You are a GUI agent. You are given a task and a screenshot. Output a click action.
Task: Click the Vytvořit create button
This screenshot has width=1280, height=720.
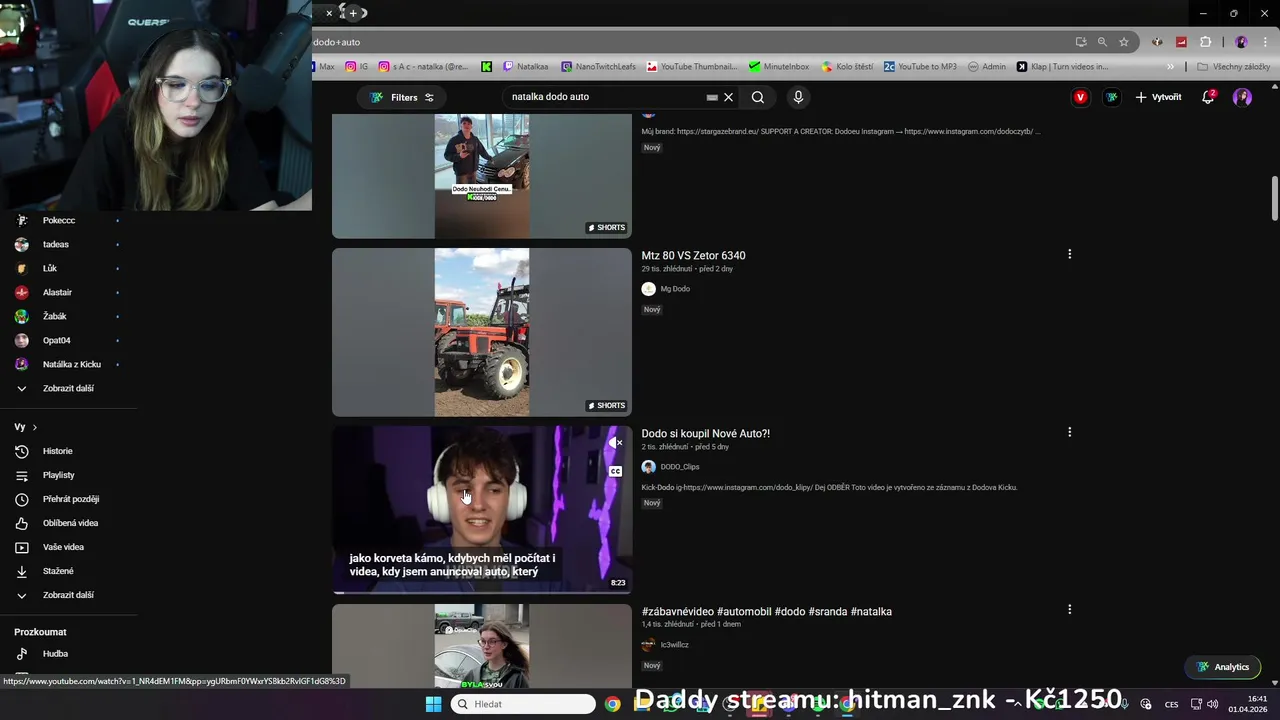coord(1158,97)
